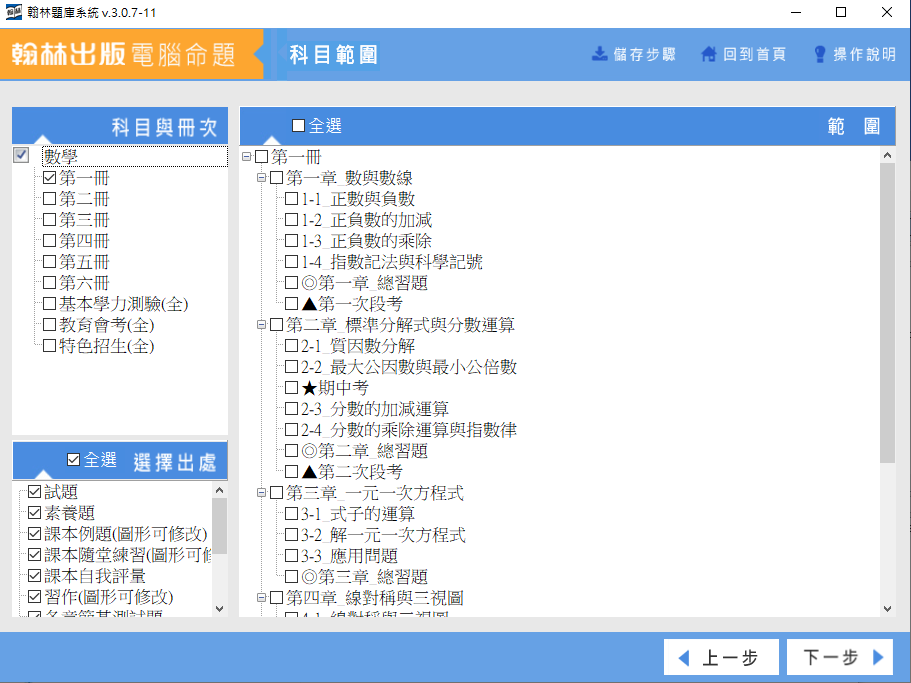Check the 第三冊 checkbox
Image resolution: width=911 pixels, height=683 pixels.
(x=49, y=220)
